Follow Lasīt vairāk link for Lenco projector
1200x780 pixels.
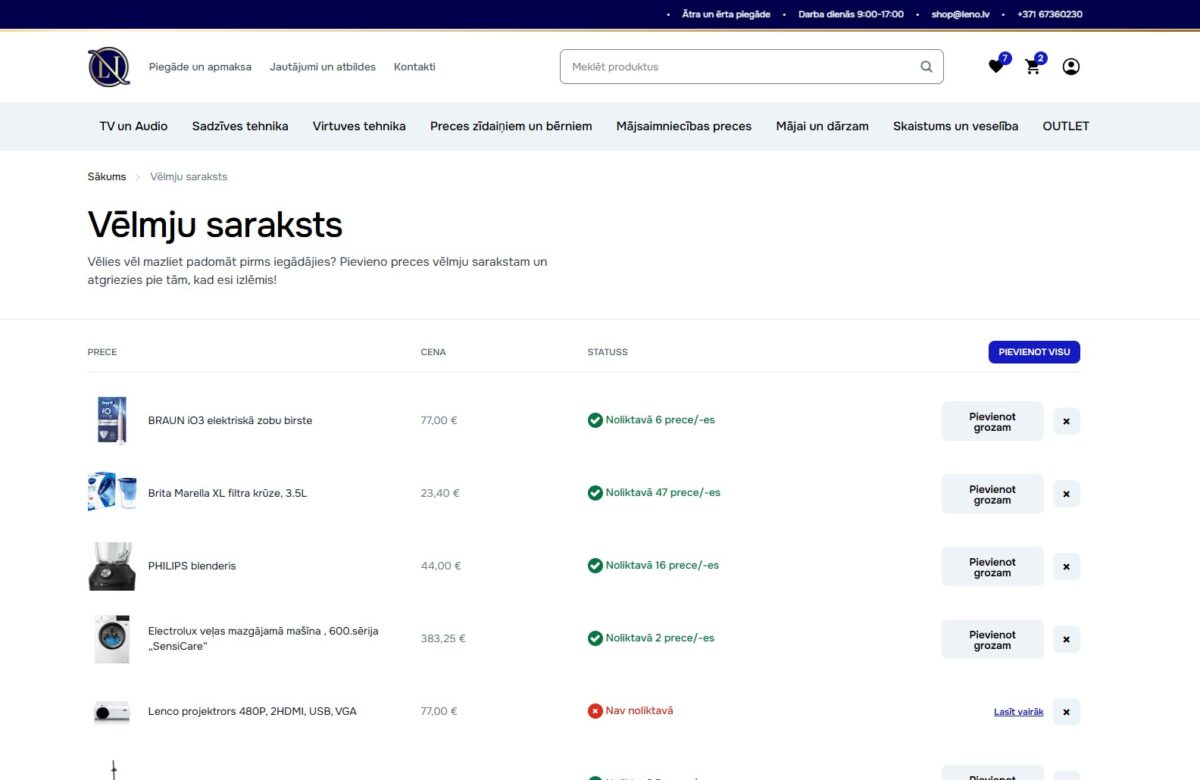(1018, 712)
